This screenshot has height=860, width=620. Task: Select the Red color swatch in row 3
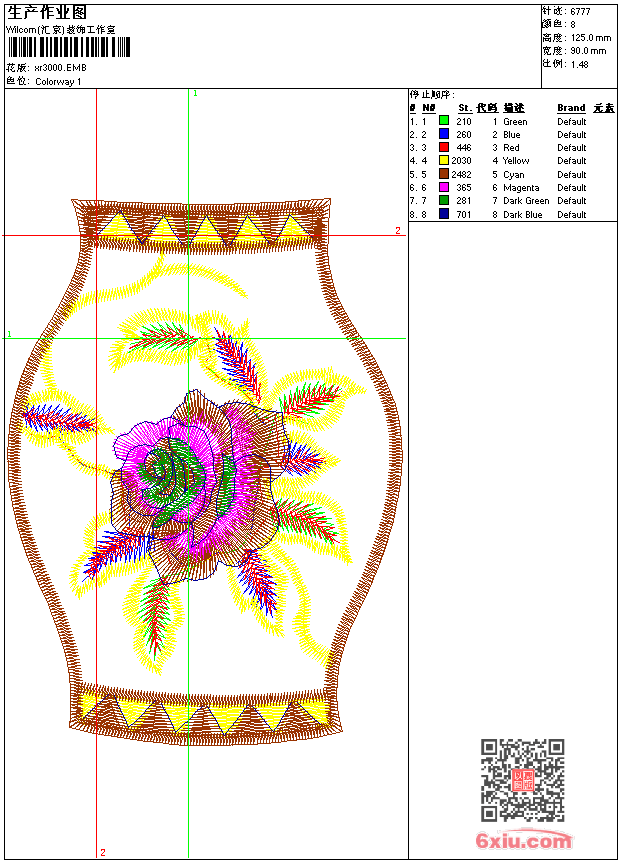click(444, 147)
